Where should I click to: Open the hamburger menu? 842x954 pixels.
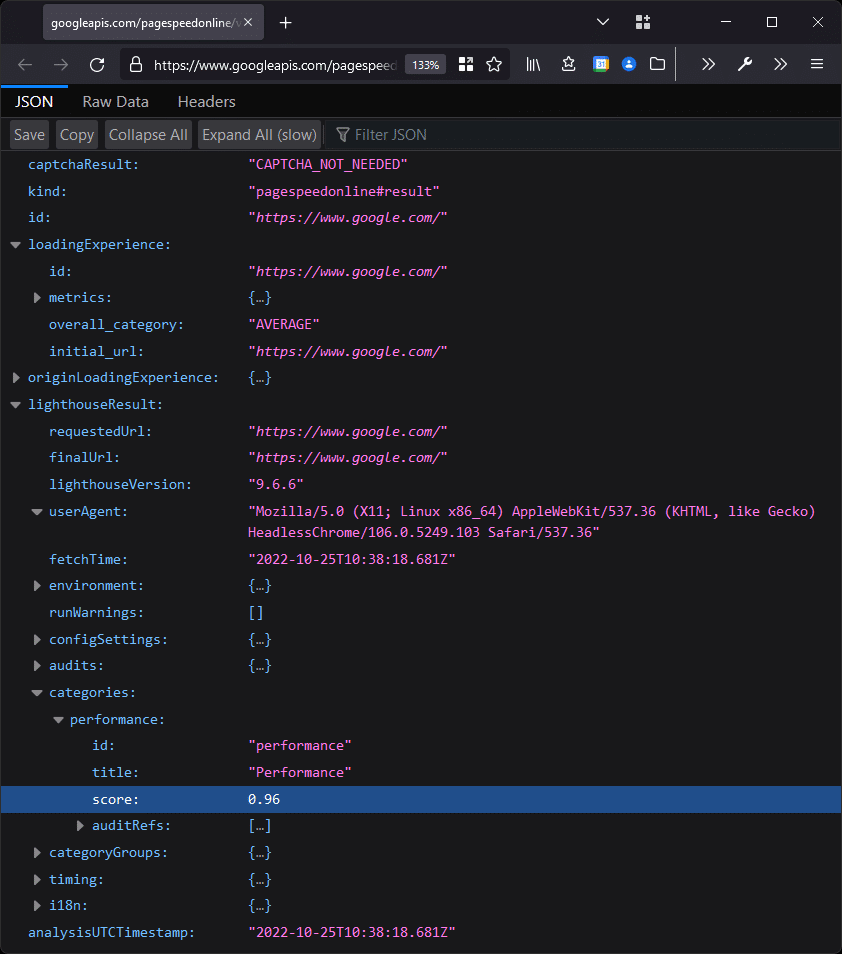(817, 64)
